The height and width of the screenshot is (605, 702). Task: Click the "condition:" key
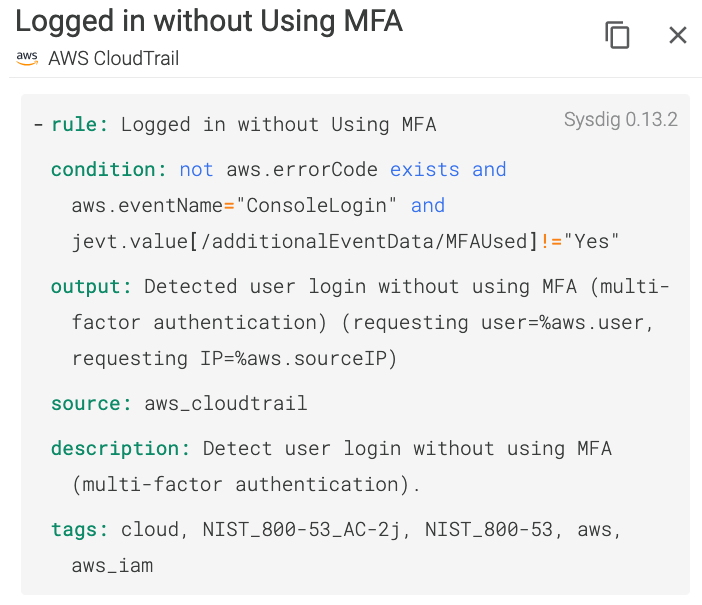tap(109, 169)
